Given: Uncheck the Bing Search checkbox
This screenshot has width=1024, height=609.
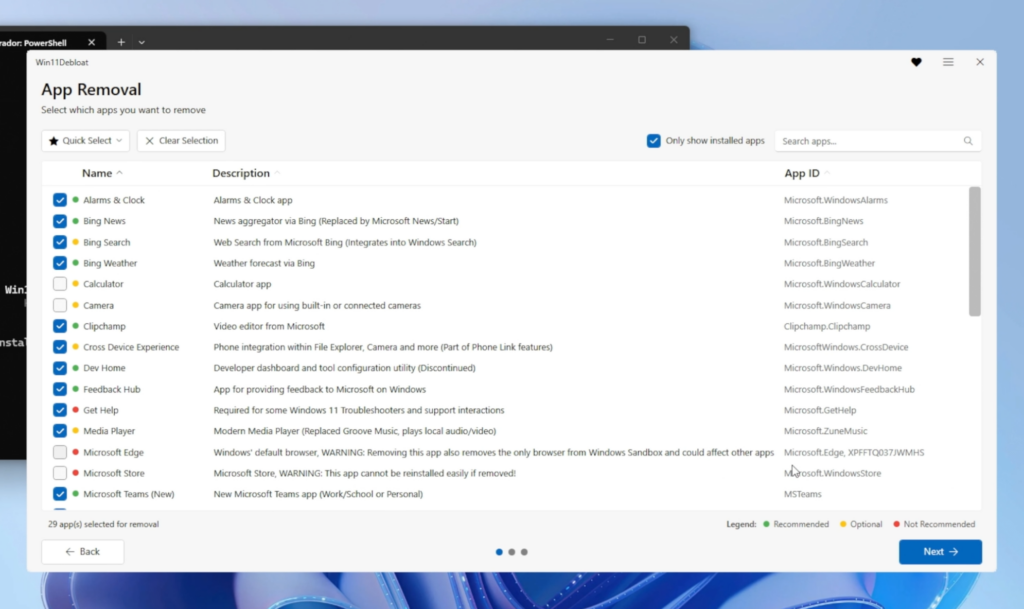Looking at the screenshot, I should (59, 242).
